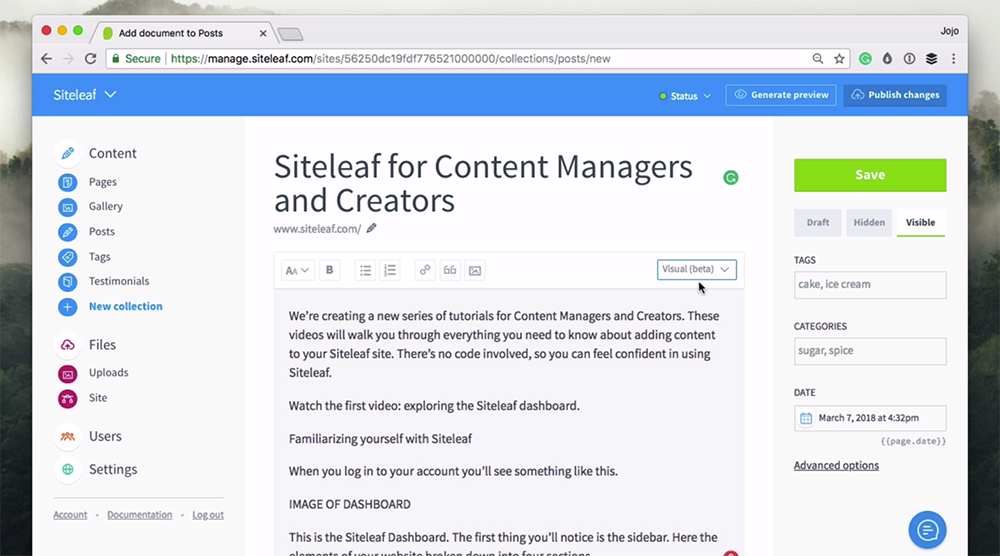
Task: Click the Tags label icon
Action: coord(68,257)
